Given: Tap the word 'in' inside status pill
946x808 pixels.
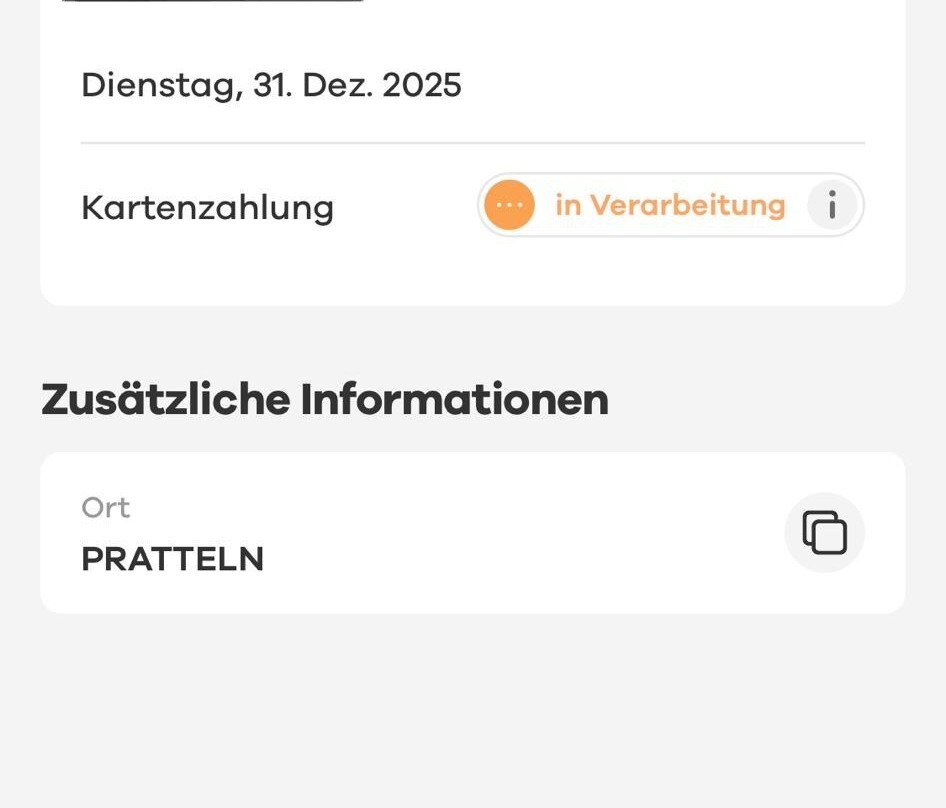Looking at the screenshot, I should tap(568, 206).
